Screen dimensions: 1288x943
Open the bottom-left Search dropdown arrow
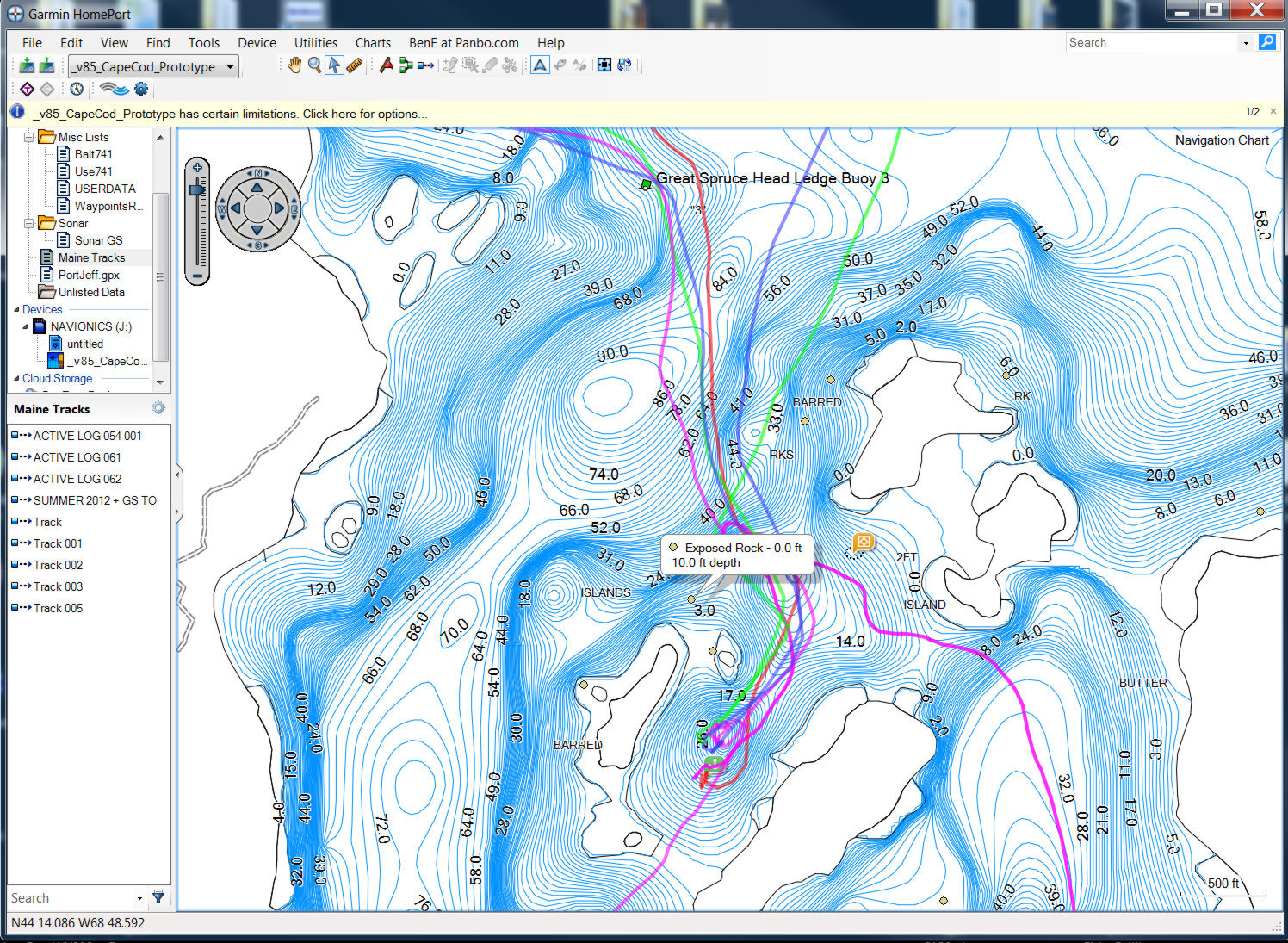(x=139, y=898)
